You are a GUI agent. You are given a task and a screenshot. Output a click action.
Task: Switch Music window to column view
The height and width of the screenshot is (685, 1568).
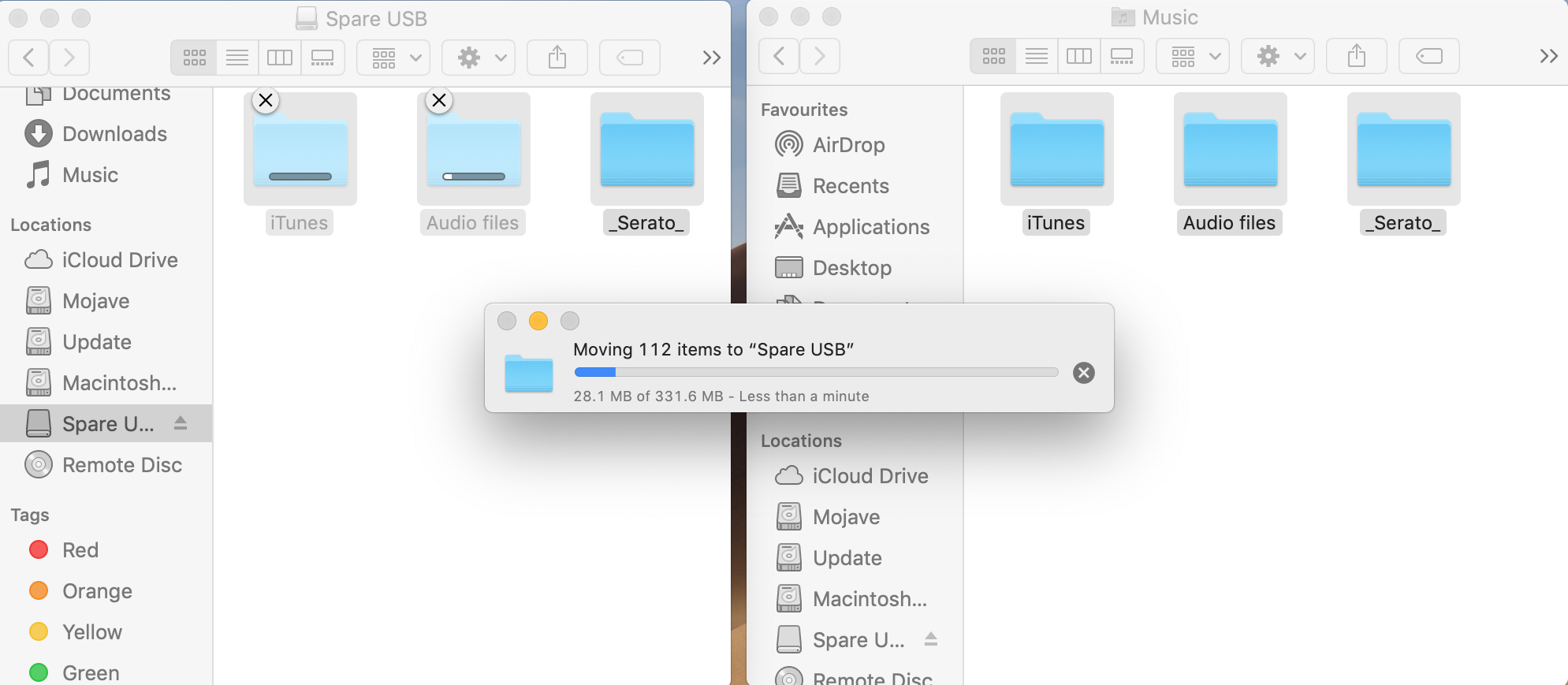tap(1078, 56)
